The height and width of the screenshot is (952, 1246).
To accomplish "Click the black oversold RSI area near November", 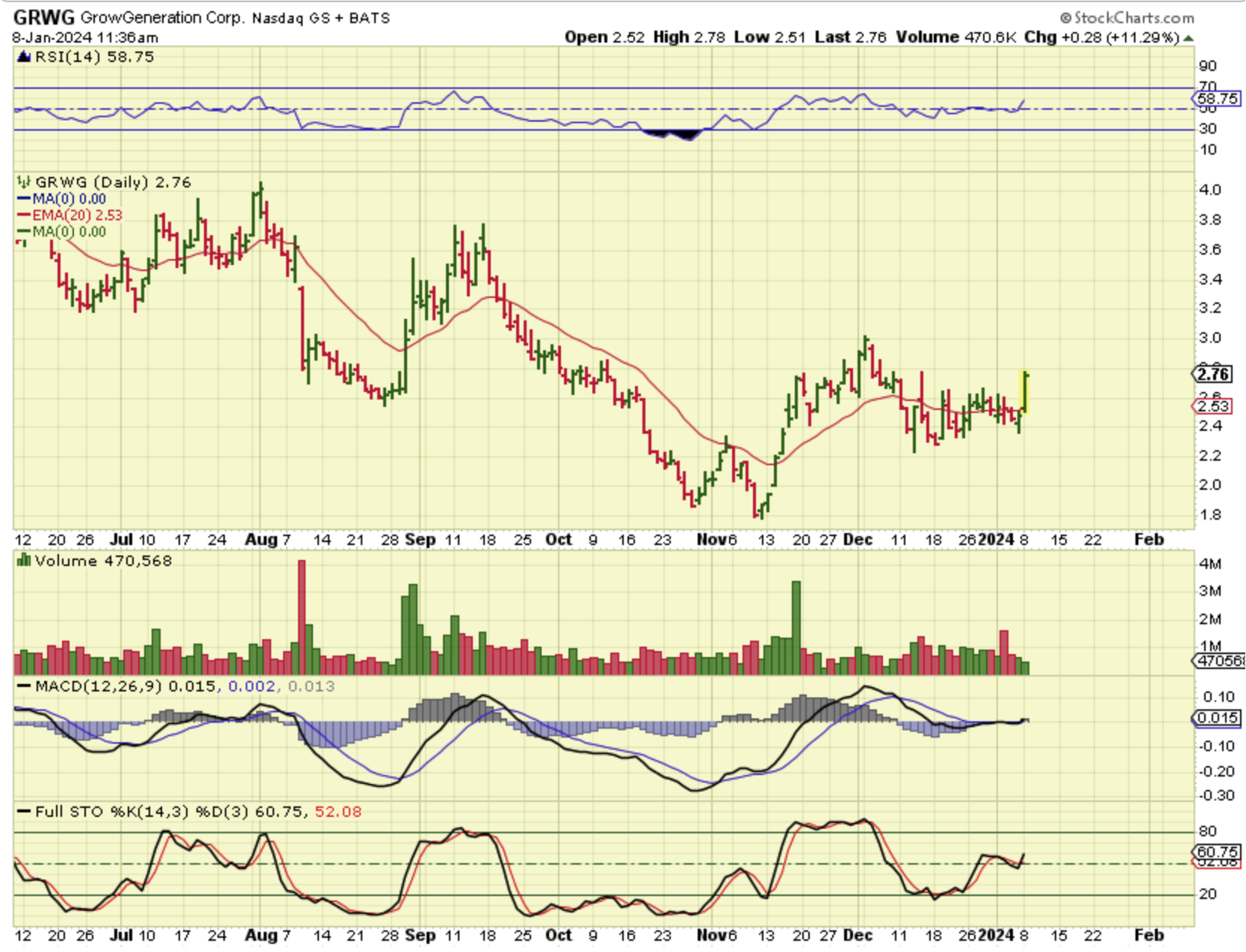I will (672, 134).
